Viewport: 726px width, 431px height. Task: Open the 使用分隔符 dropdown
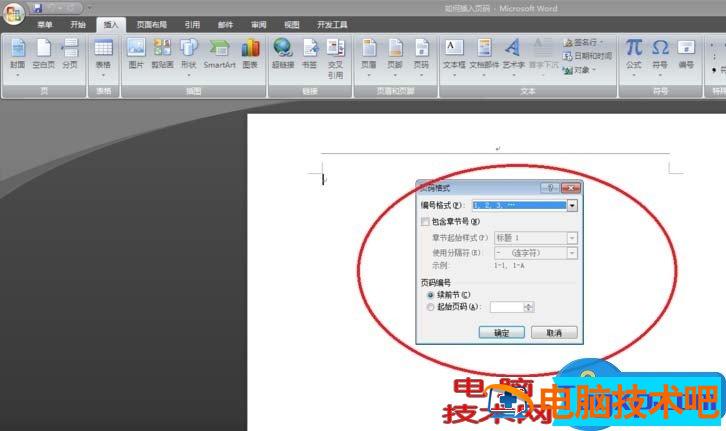click(x=572, y=253)
